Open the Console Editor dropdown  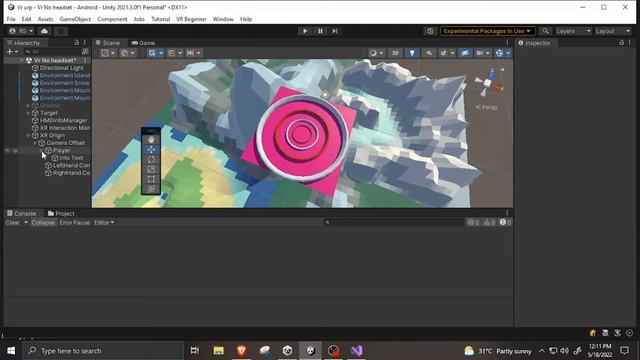tap(104, 222)
